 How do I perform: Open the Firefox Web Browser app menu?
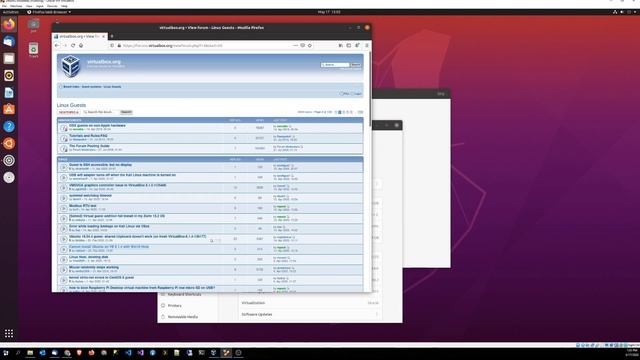pyautogui.click(x=49, y=12)
